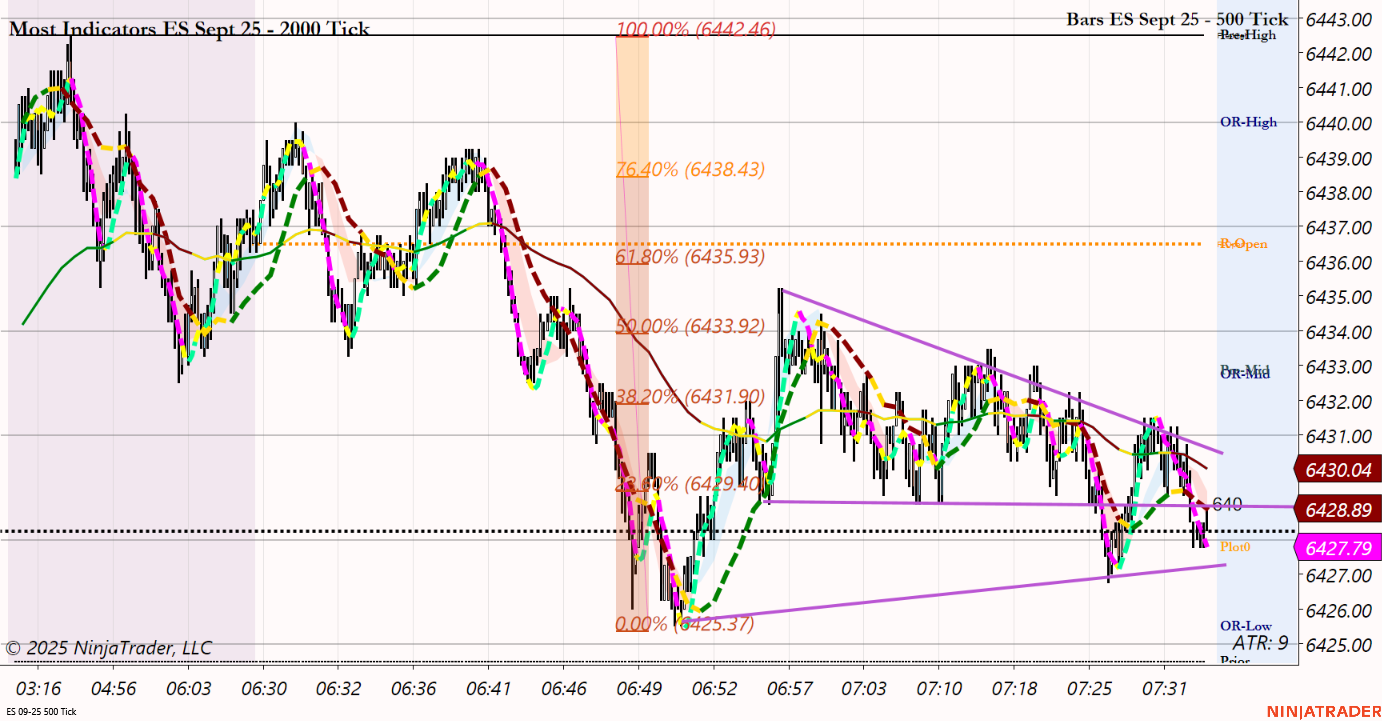The height and width of the screenshot is (721, 1382).
Task: Click the 'ES 09-25 500 Tick' footer label
Action: pyautogui.click(x=41, y=712)
